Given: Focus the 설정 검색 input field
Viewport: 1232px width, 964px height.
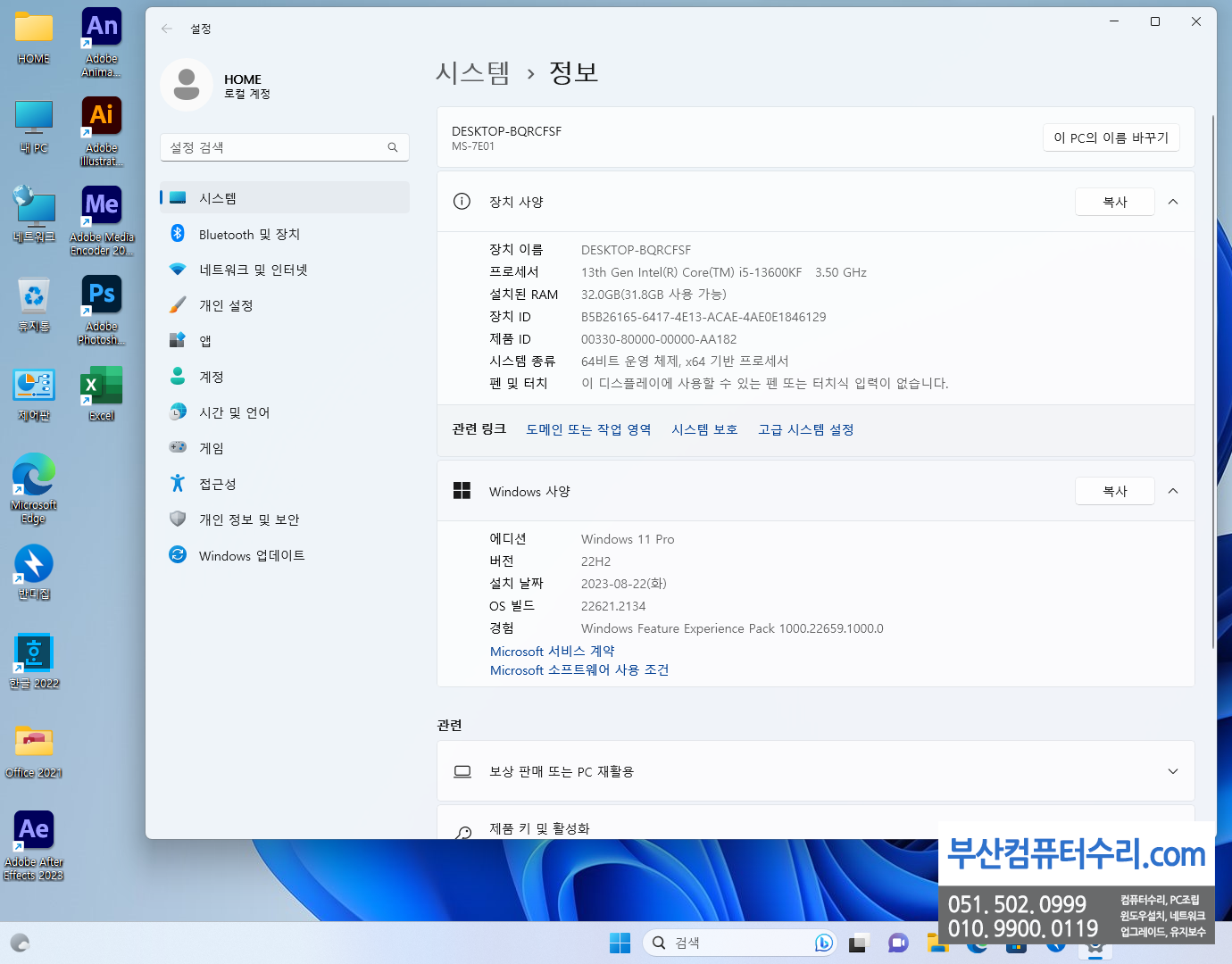Looking at the screenshot, I should 285,147.
